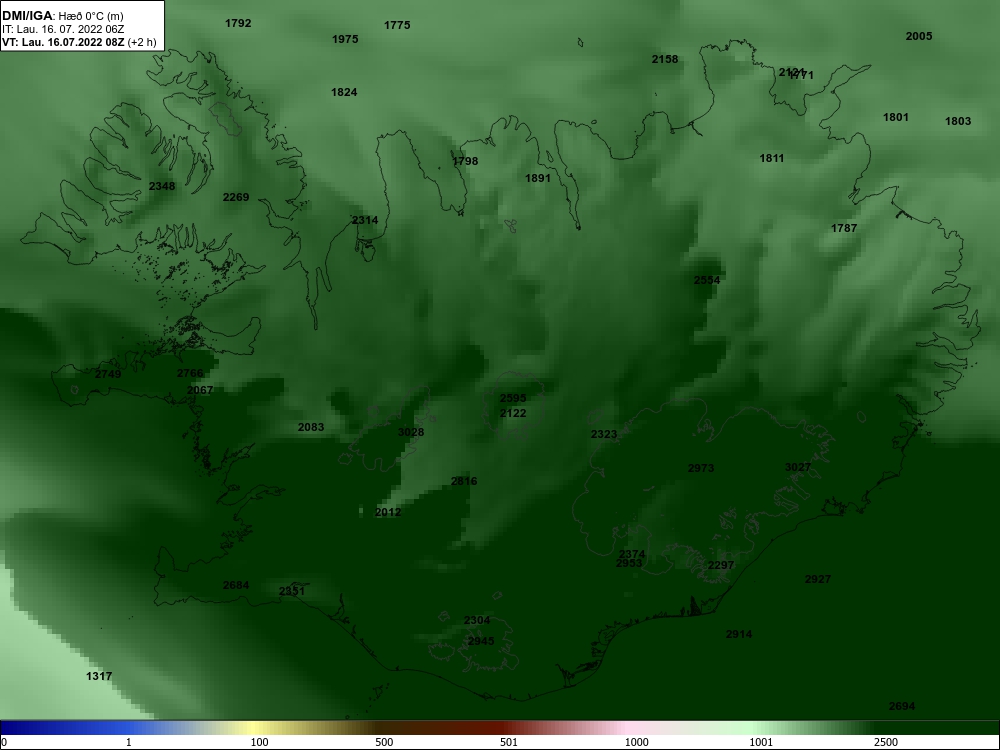Click the map value 2595
This screenshot has height=750, width=1000.
(513, 399)
